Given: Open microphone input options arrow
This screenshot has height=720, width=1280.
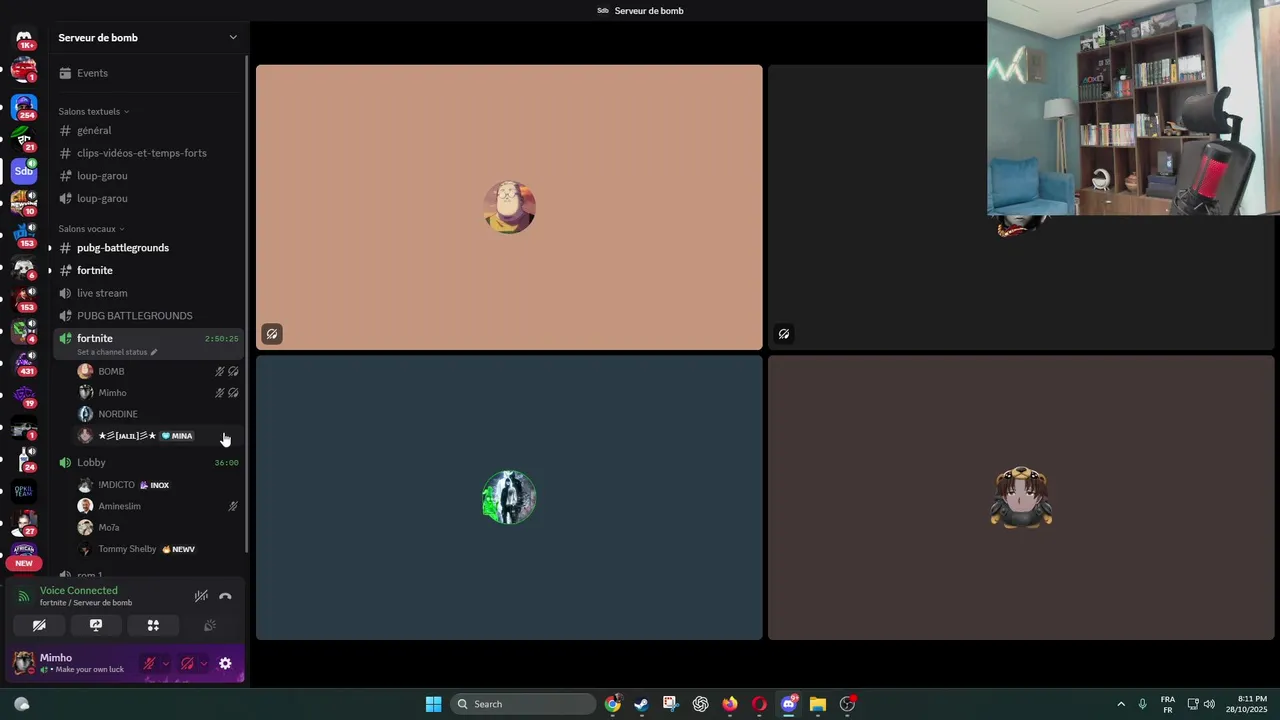Looking at the screenshot, I should [x=166, y=663].
